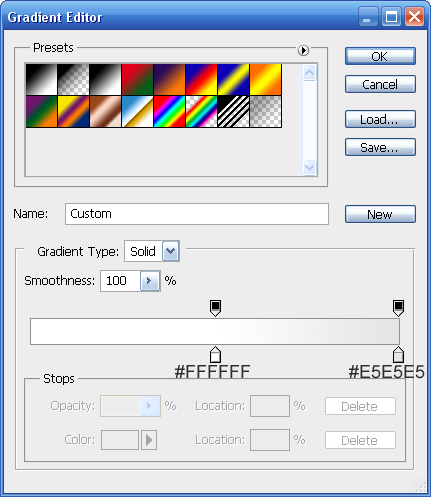Open the stop Color arrow menu

click(149, 440)
